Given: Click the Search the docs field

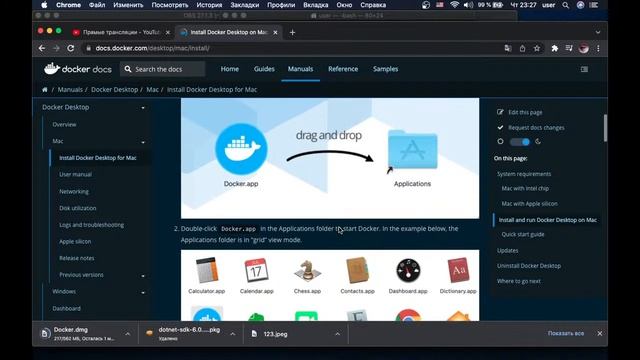Looking at the screenshot, I should (162, 69).
